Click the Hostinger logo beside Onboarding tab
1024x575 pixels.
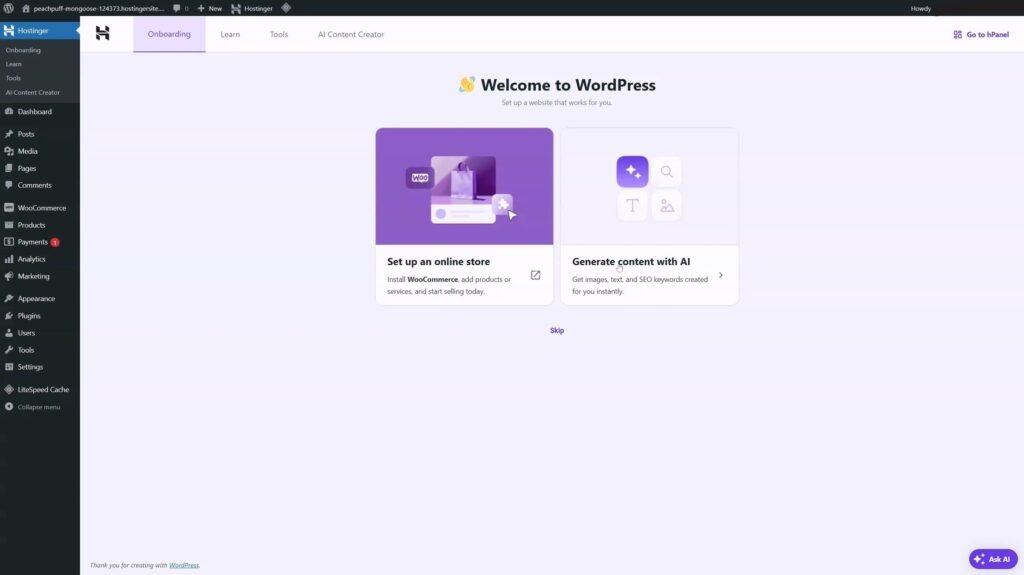point(102,34)
